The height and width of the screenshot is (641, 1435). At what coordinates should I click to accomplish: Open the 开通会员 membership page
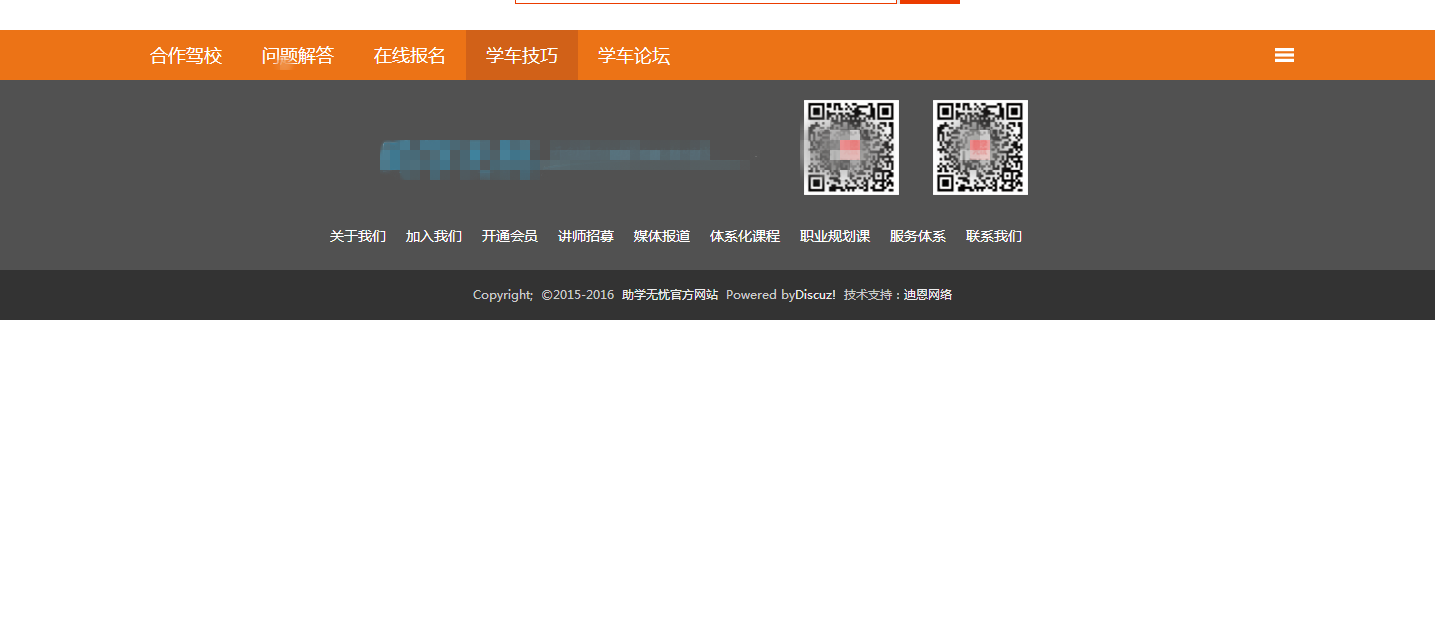tap(509, 236)
